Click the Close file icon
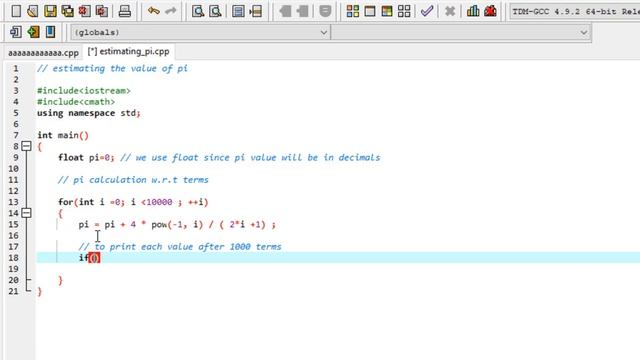 coord(84,11)
